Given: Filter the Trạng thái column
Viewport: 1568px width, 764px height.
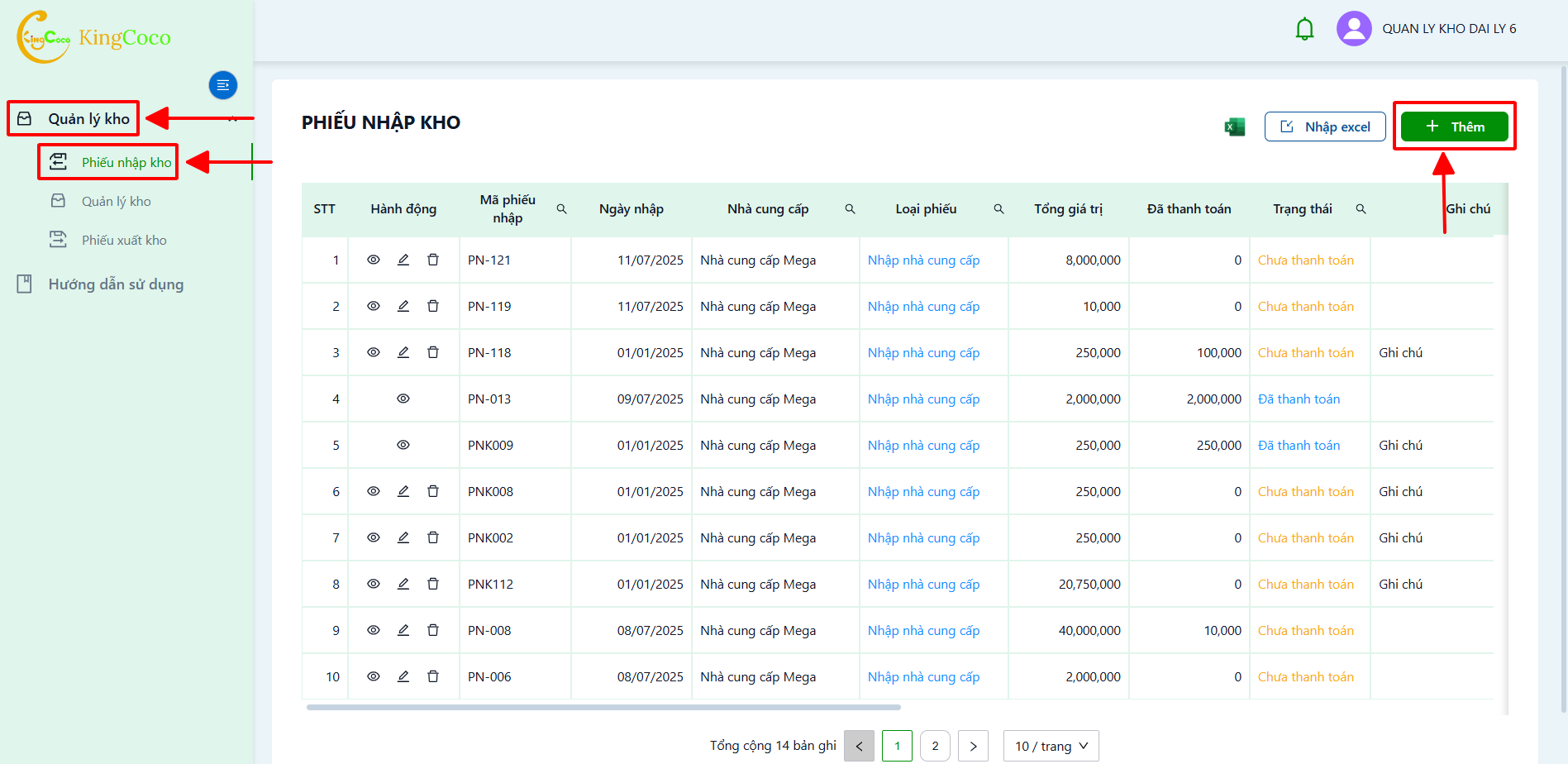Looking at the screenshot, I should coord(1361,209).
